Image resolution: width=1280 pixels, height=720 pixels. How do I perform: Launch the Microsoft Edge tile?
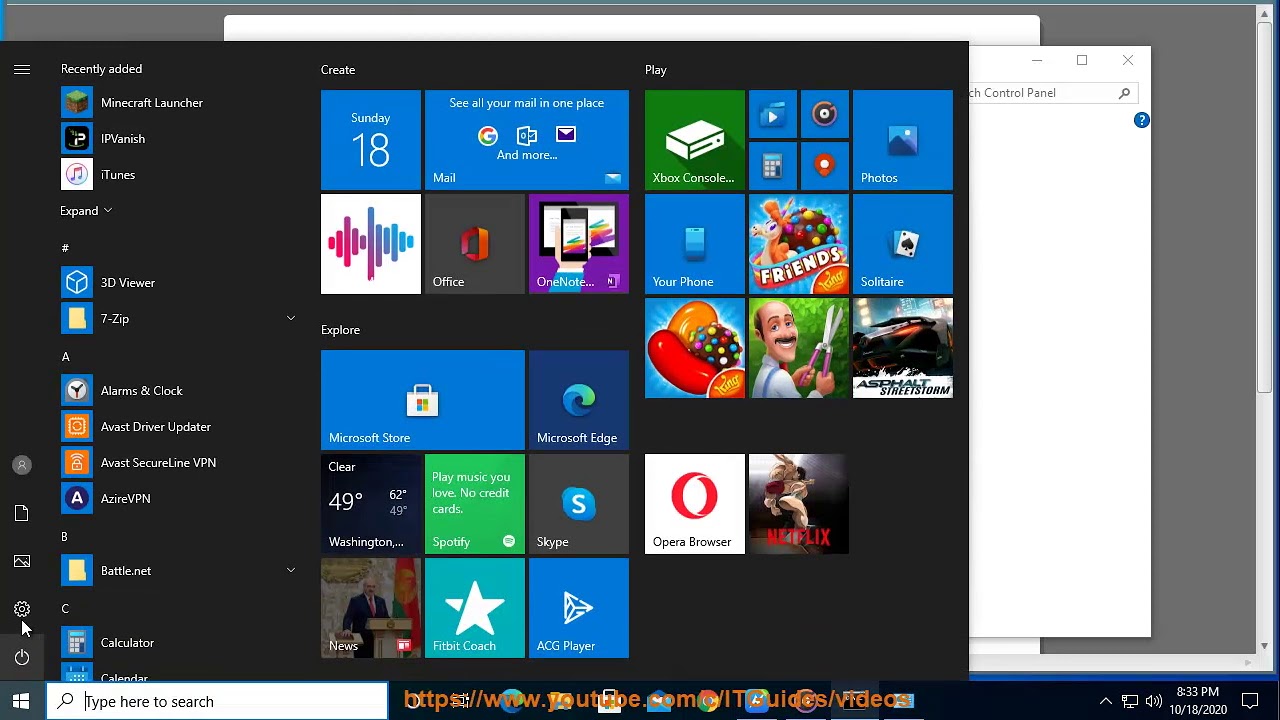coord(579,400)
